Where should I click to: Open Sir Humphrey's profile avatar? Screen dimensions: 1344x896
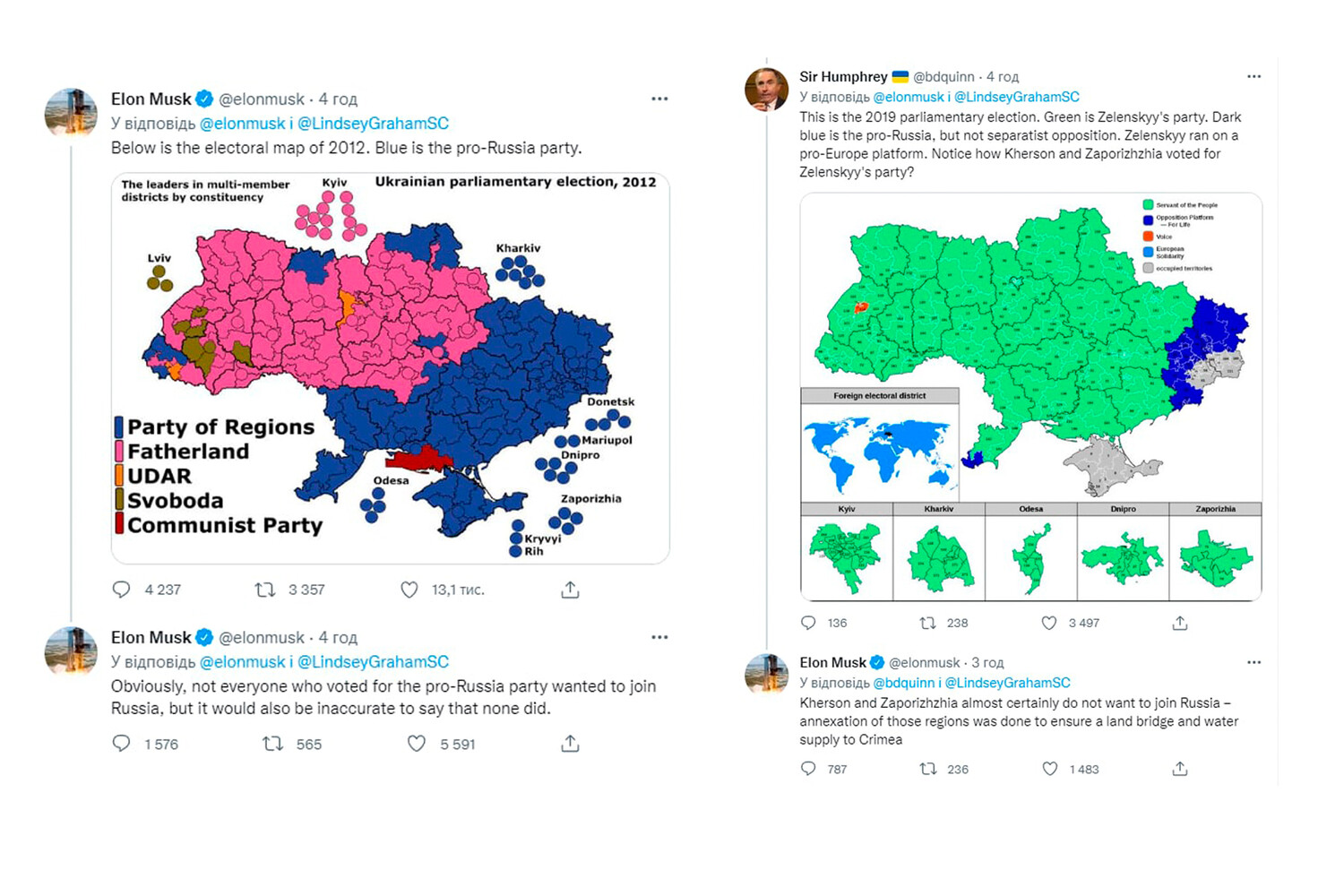tap(767, 90)
